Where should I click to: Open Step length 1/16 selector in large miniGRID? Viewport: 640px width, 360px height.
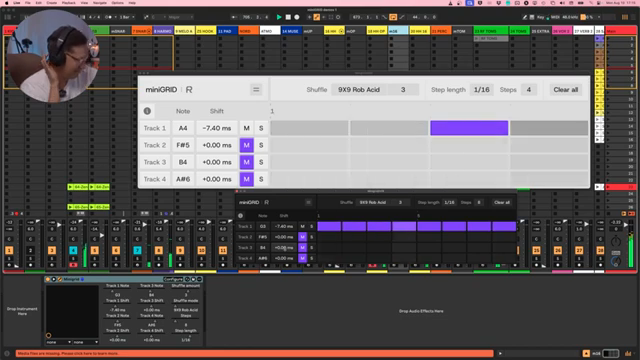(482, 89)
